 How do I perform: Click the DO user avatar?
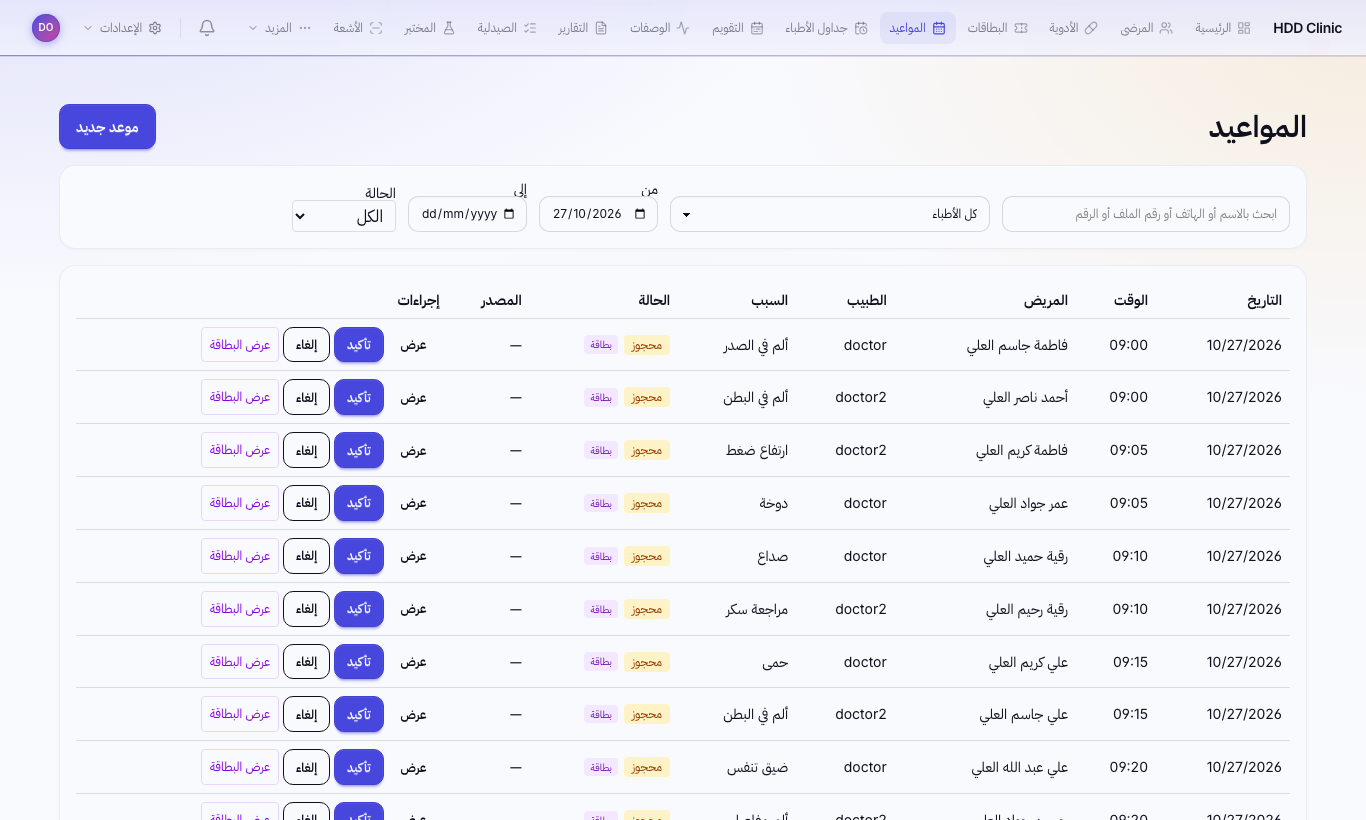tap(46, 28)
